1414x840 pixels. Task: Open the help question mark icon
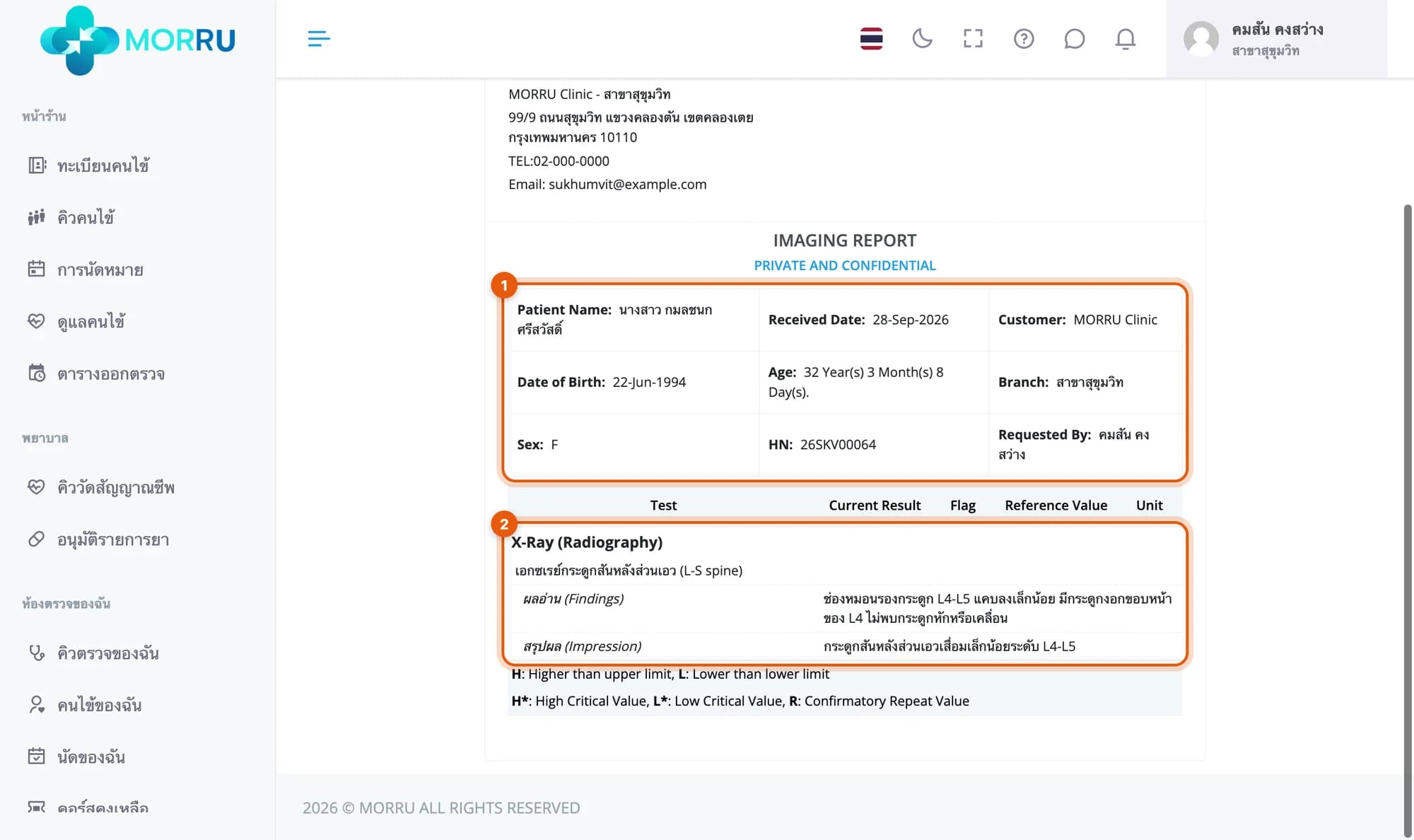click(1024, 39)
